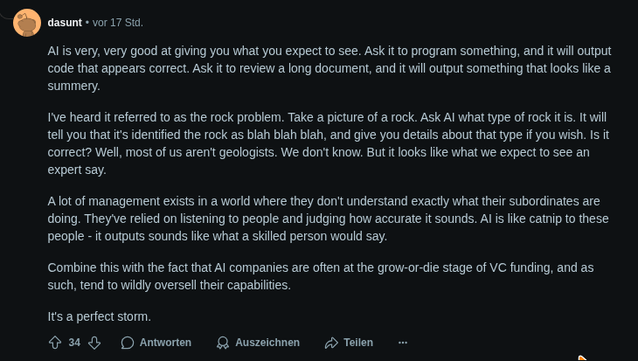
Task: Click the share arrow icon
Action: click(331, 343)
